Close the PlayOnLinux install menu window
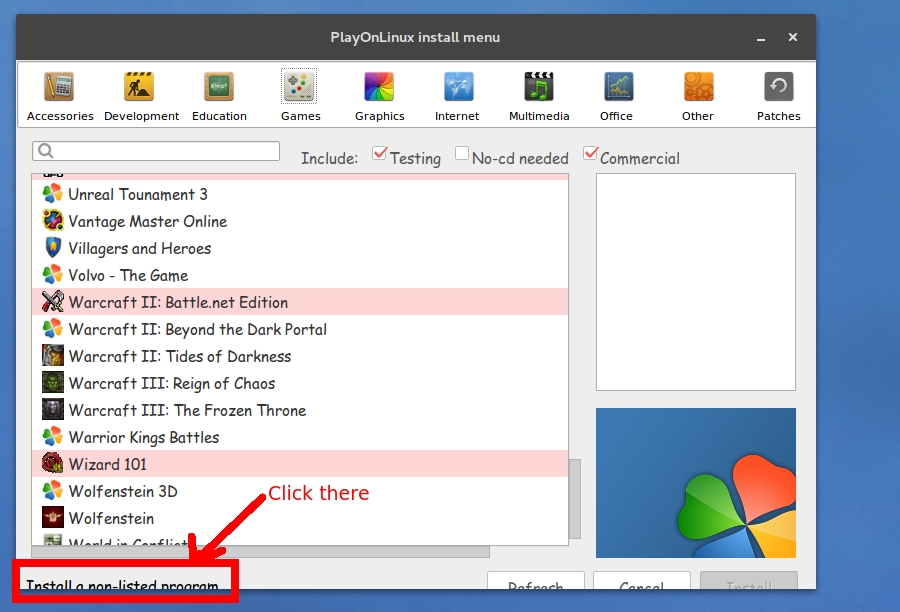This screenshot has width=900, height=612. point(793,37)
